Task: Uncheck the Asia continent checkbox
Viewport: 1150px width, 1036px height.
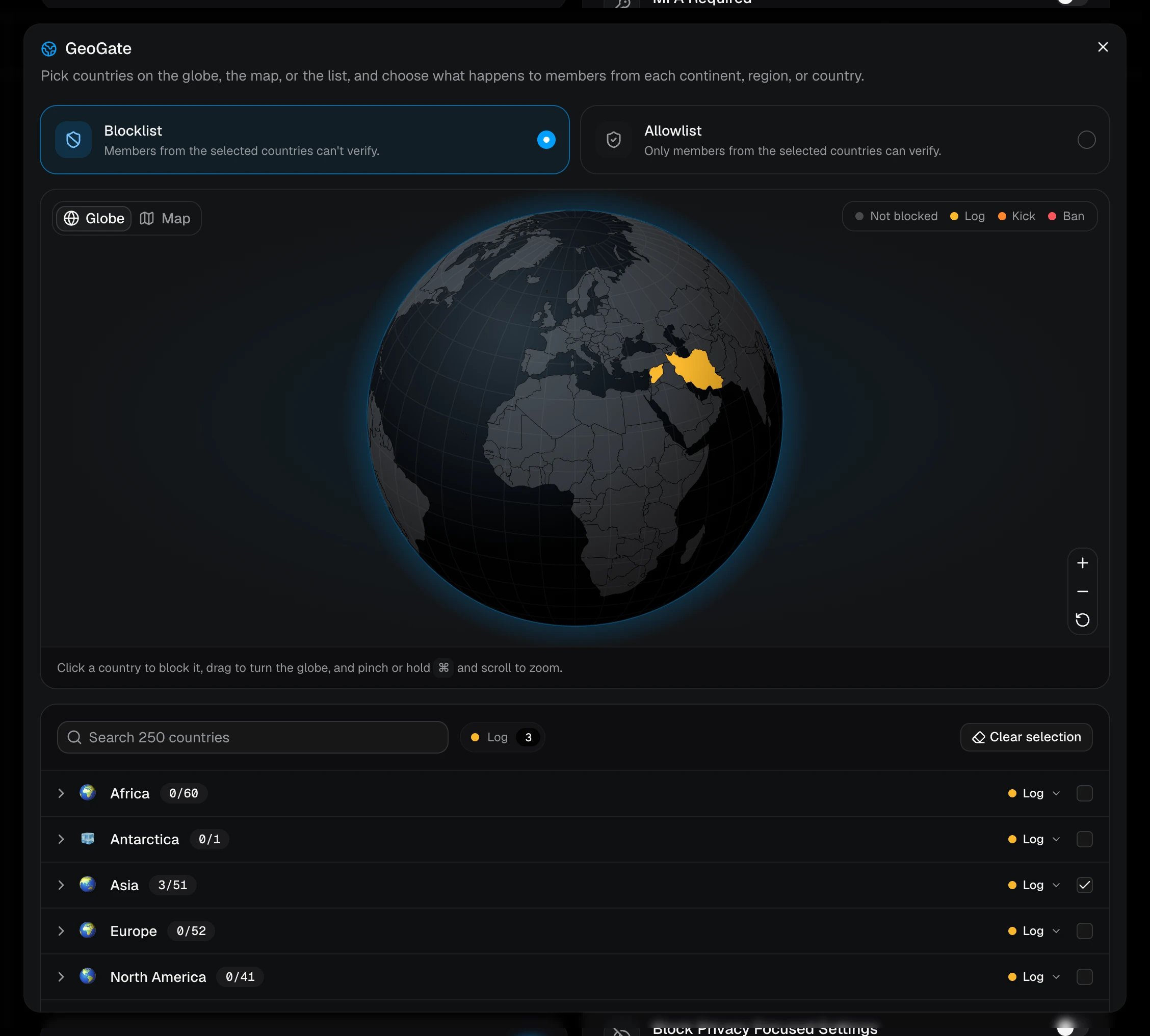Action: click(1085, 885)
